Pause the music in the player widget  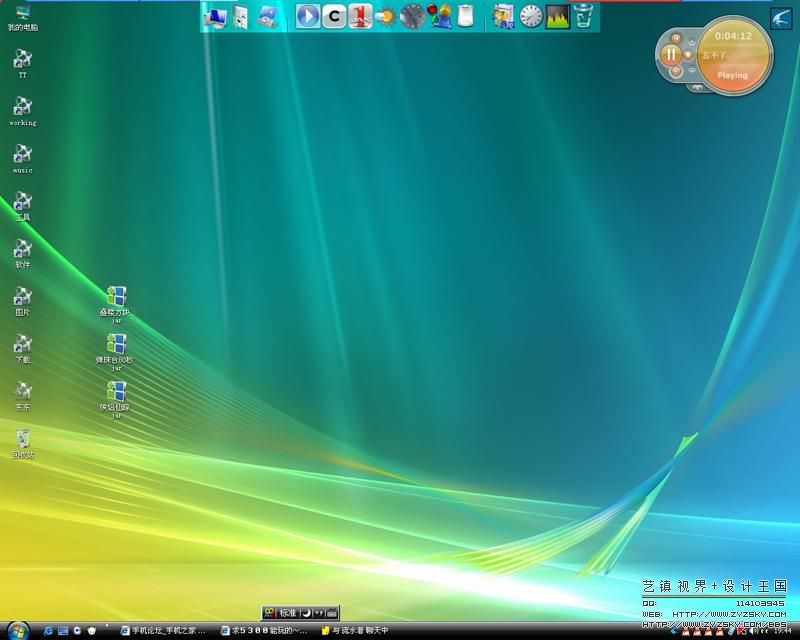tap(670, 55)
